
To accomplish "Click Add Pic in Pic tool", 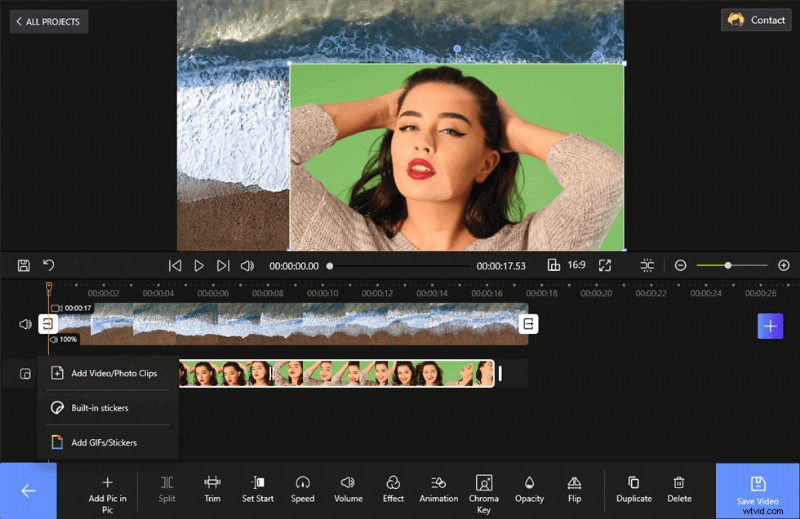I will 107,494.
